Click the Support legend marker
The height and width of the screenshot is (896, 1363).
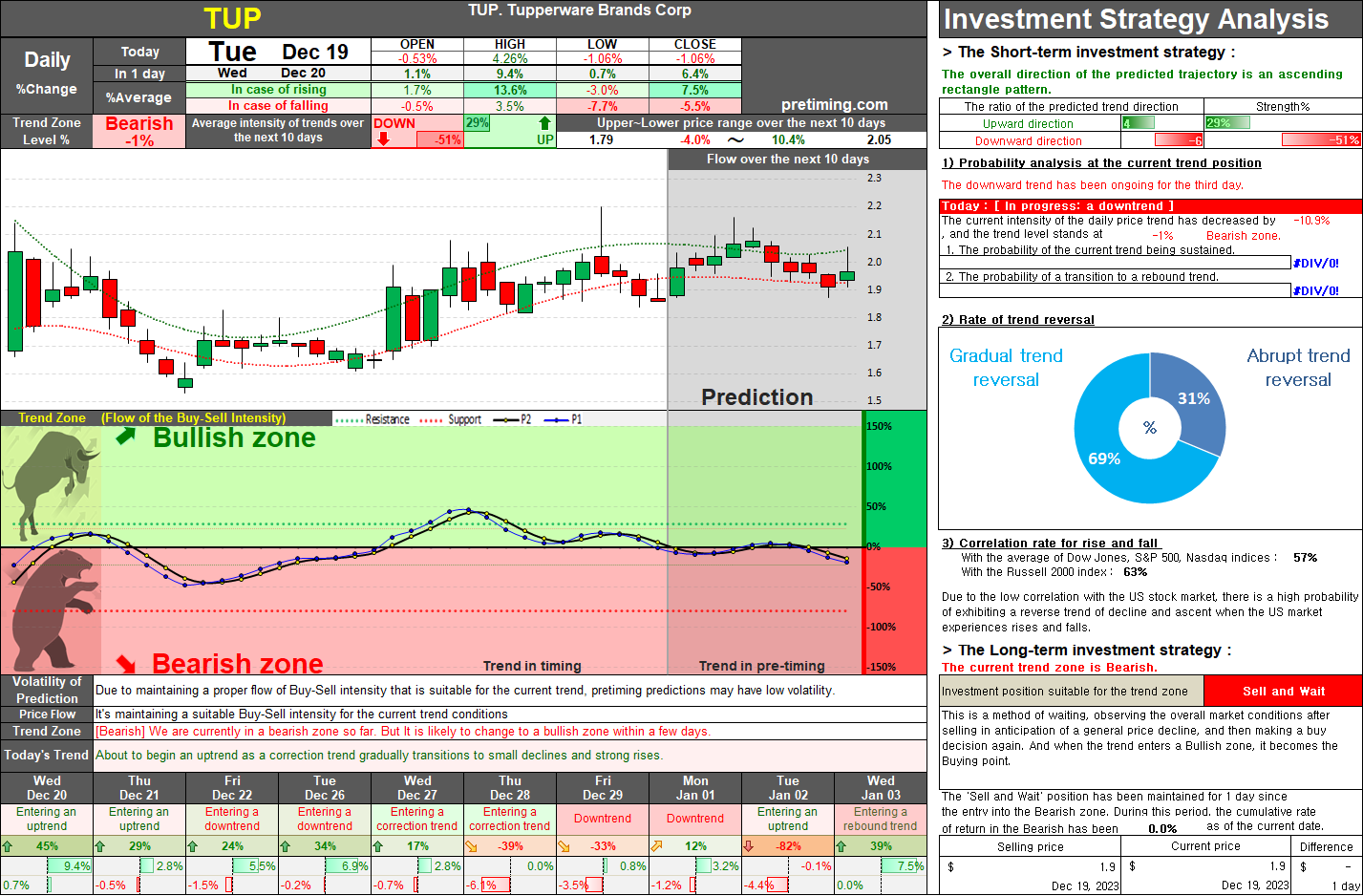432,419
